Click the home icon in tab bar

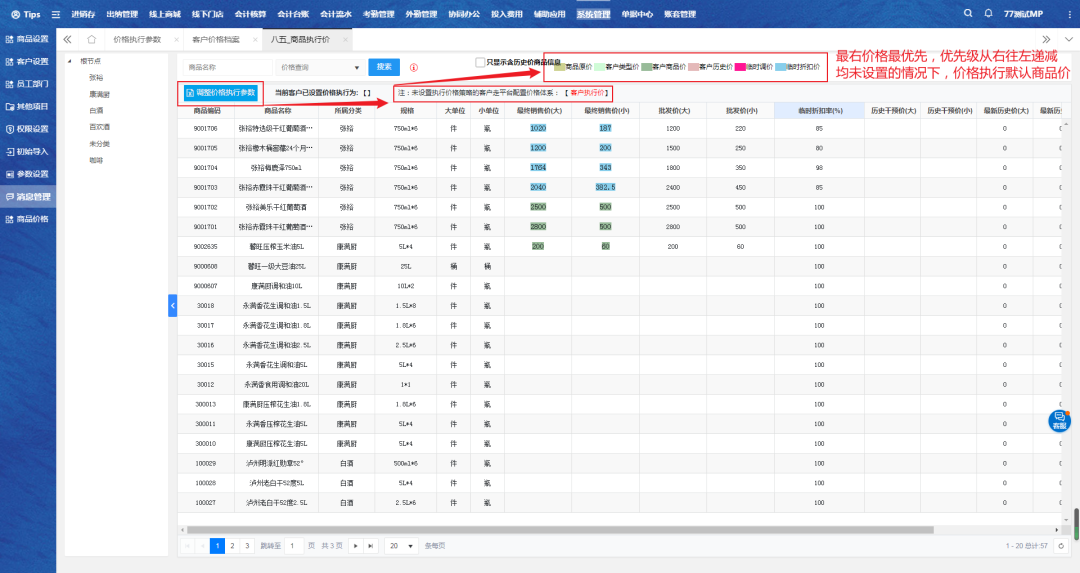point(92,39)
